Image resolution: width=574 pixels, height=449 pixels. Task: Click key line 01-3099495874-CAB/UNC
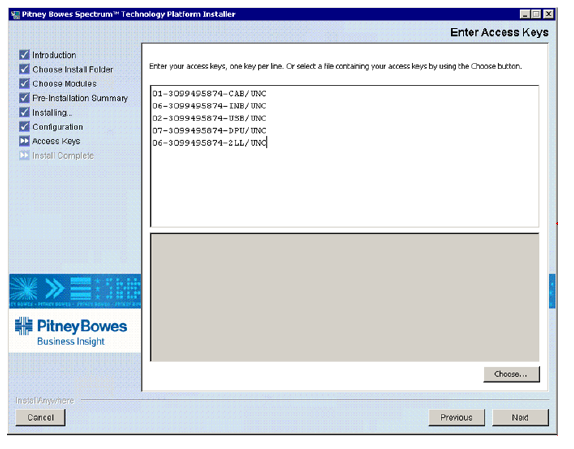tap(209, 94)
